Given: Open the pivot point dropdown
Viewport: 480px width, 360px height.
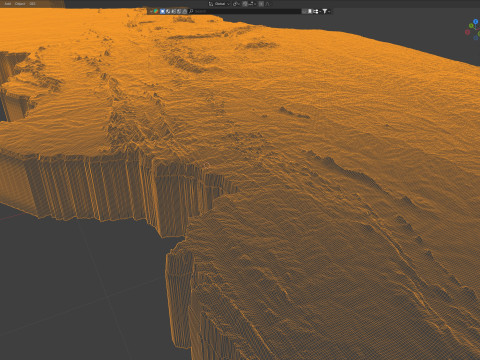Looking at the screenshot, I should 236,4.
